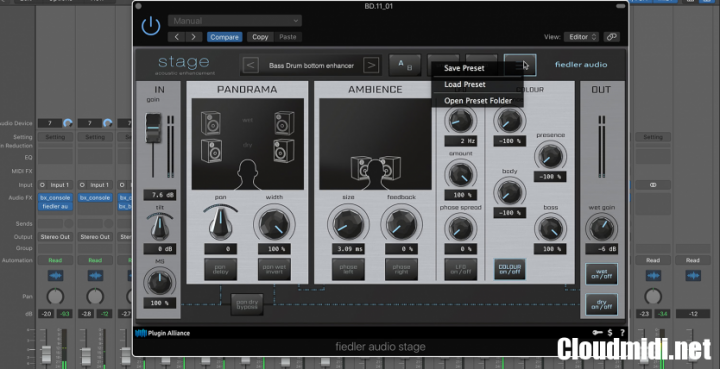
Task: Go to previous setting with left arrow
Action: click(177, 37)
